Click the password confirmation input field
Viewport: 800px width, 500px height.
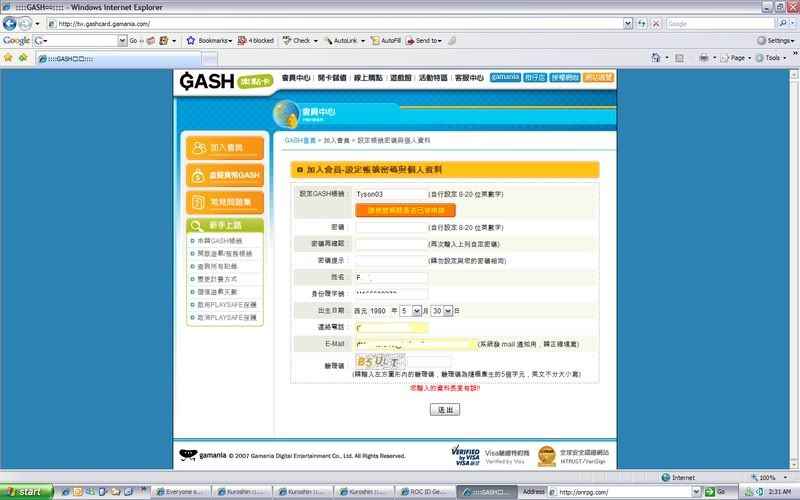coord(391,244)
